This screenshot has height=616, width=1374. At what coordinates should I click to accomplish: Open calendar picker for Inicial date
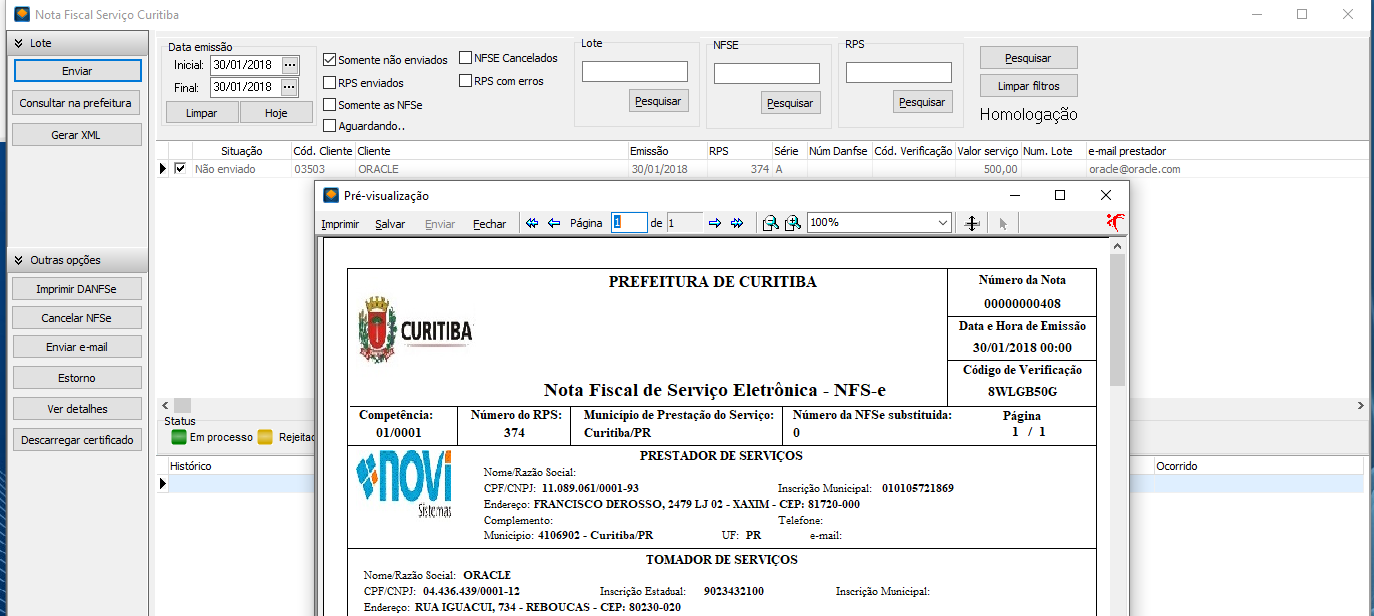(x=290, y=65)
